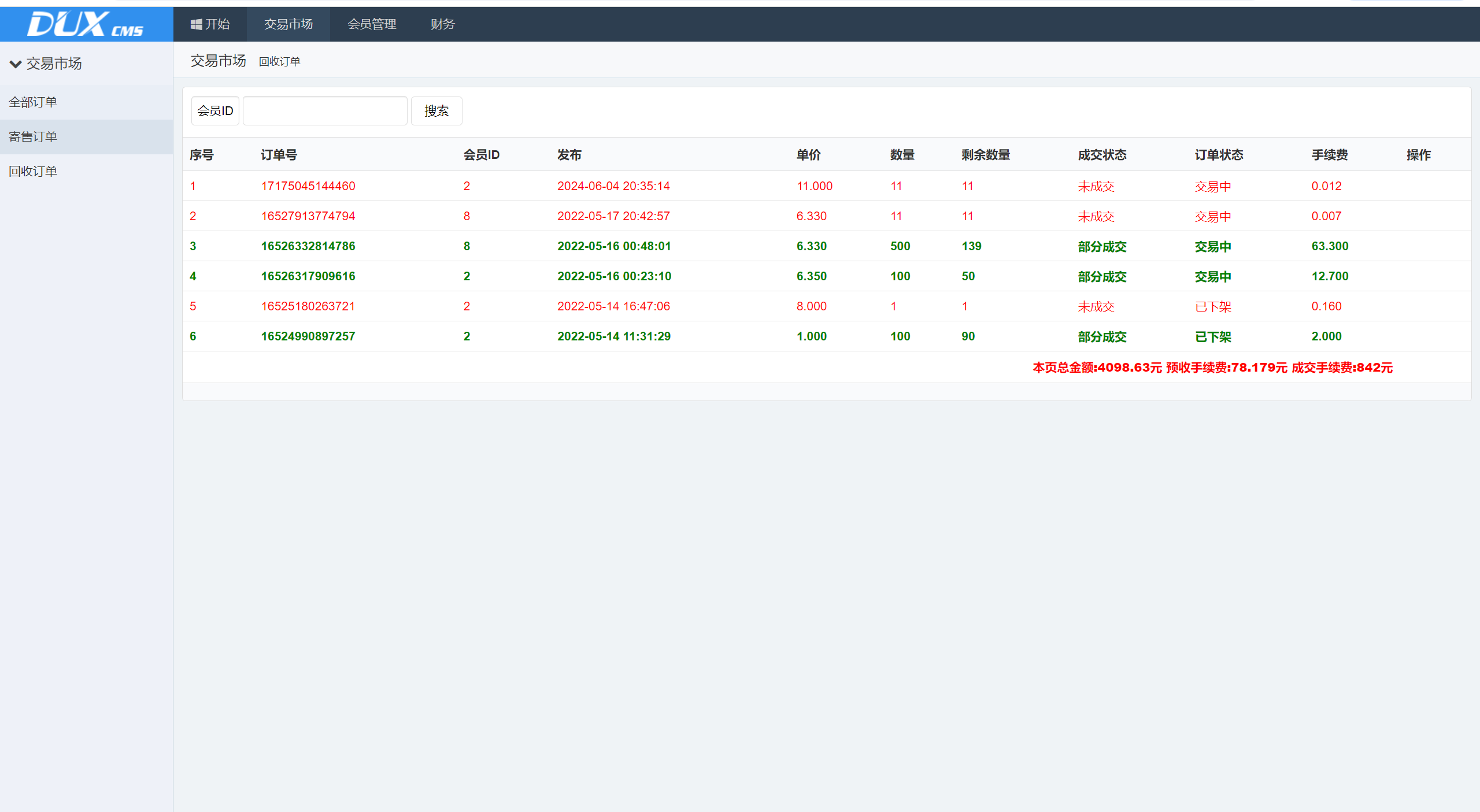Click the DUX CMS logo
This screenshot has height=812, width=1480.
(86, 24)
